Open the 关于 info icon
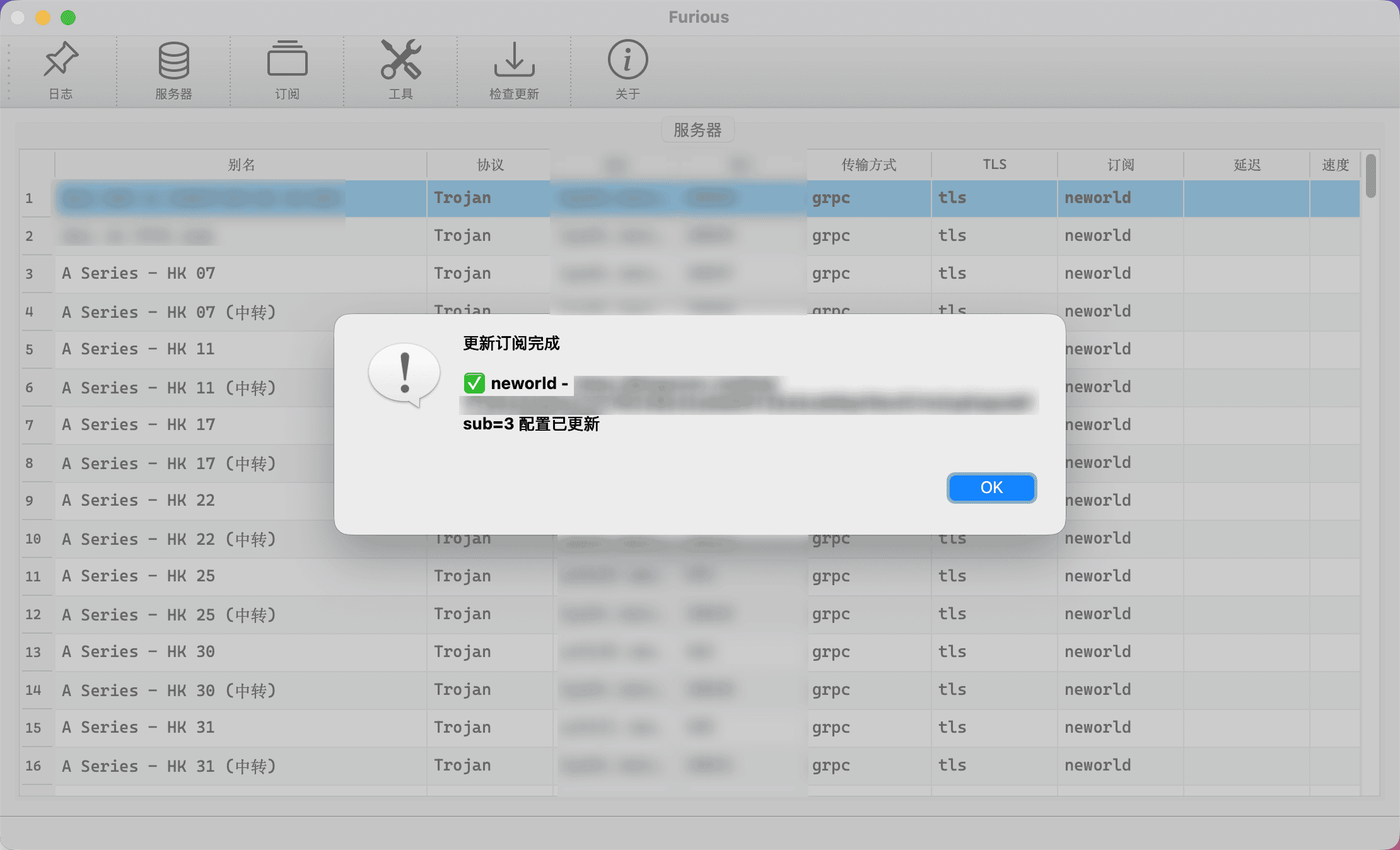This screenshot has height=850, width=1400. click(627, 60)
